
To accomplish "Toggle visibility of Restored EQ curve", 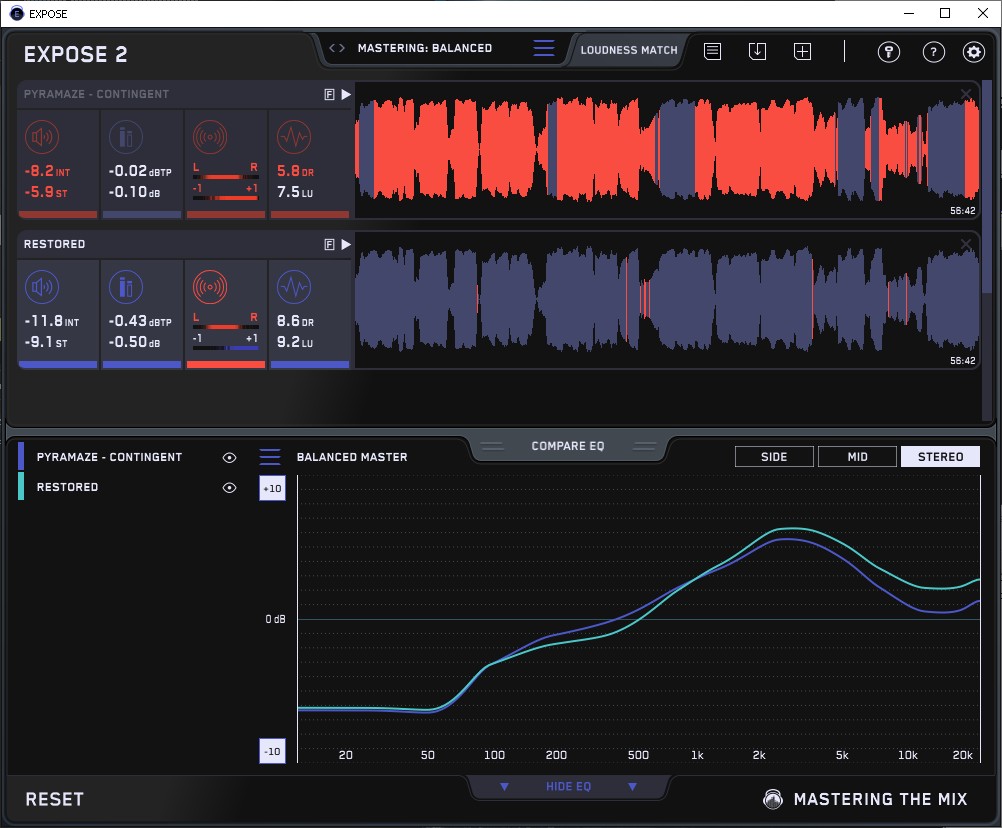I will click(229, 487).
